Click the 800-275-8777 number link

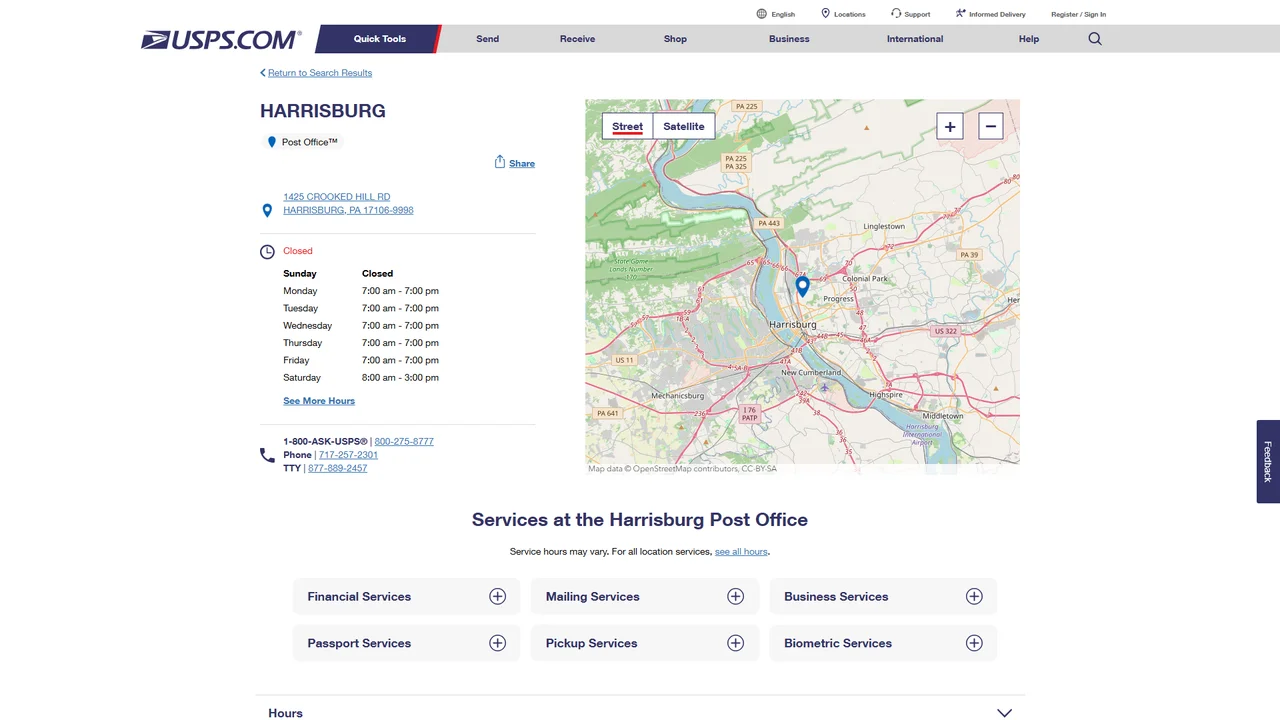point(404,441)
